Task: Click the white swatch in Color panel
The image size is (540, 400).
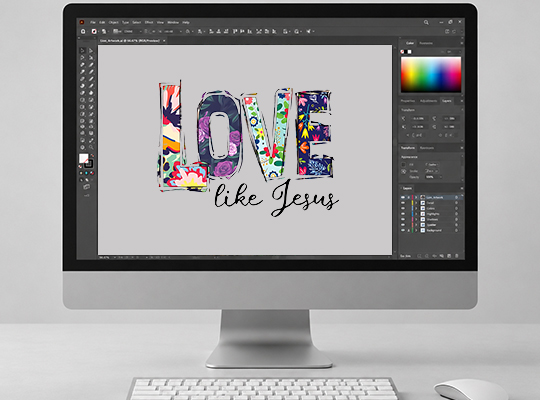Action: [x=410, y=52]
